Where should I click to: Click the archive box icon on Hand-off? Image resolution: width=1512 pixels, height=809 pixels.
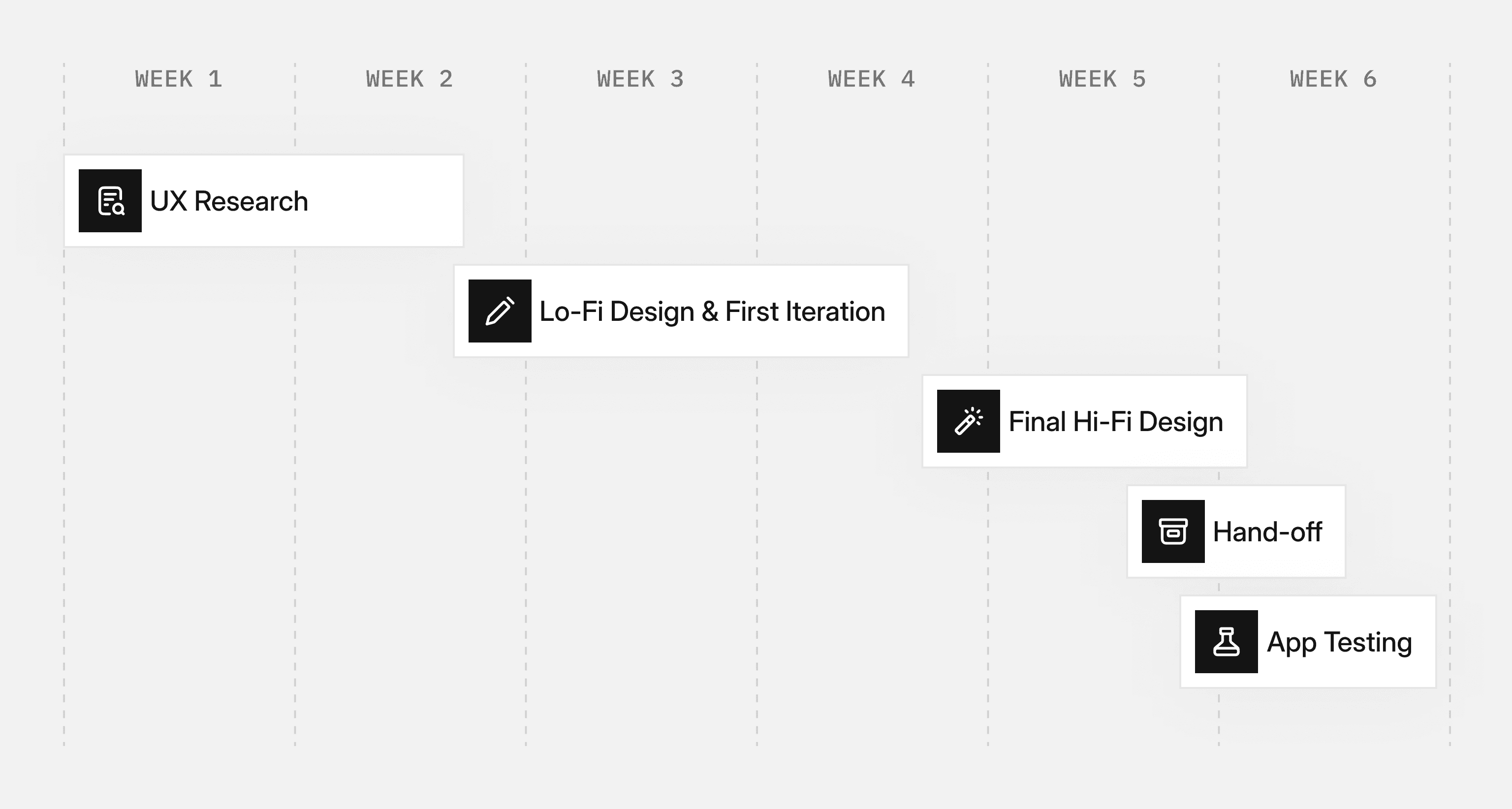(x=1173, y=531)
